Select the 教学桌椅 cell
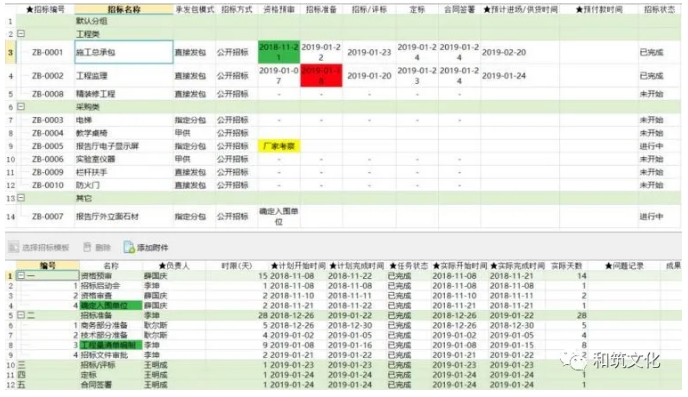This screenshot has width=688, height=397. [124, 133]
